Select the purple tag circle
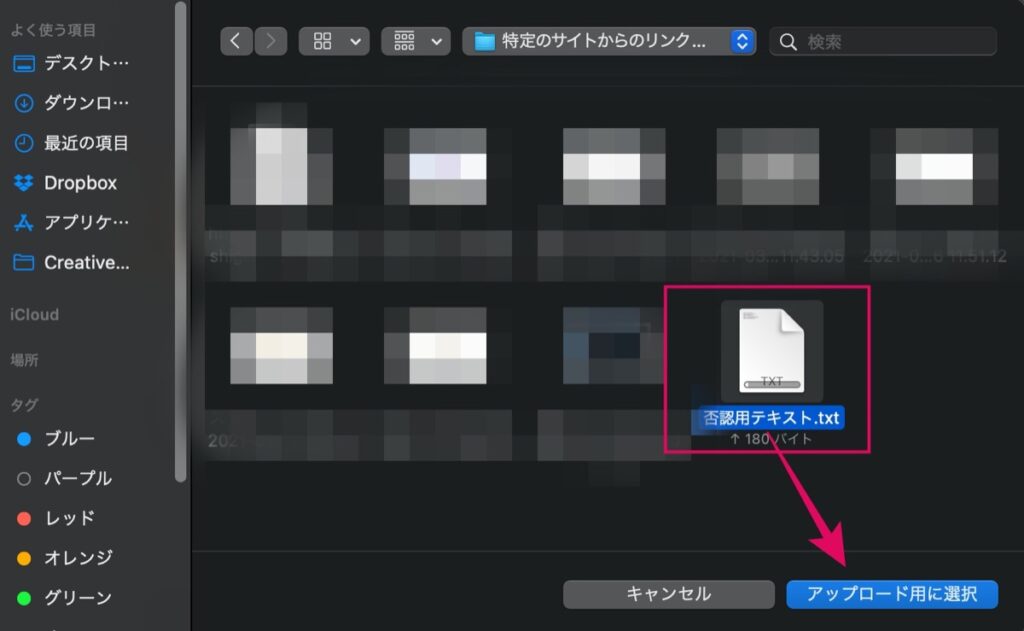This screenshot has height=631, width=1024. (24, 479)
